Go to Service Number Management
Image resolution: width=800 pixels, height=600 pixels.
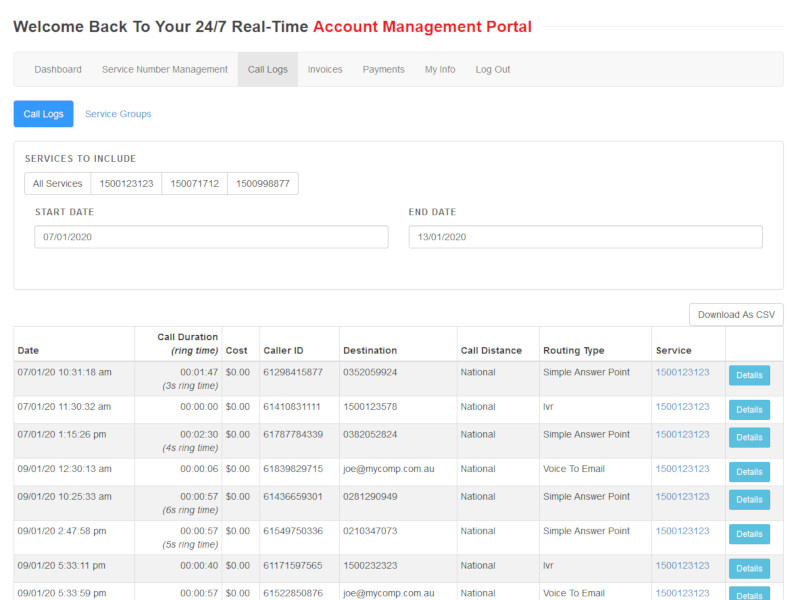pos(165,70)
